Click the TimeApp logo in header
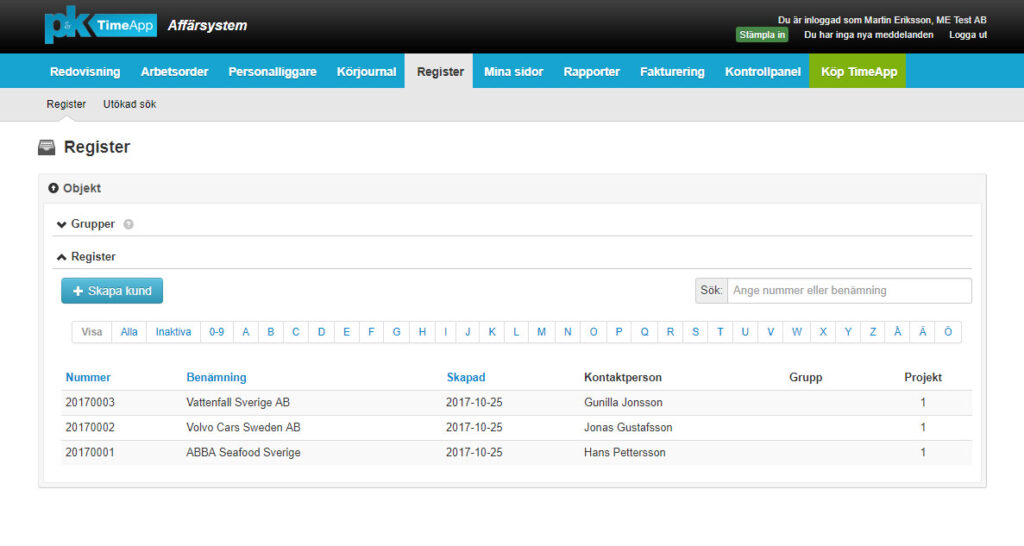The width and height of the screenshot is (1024, 546). (100, 26)
